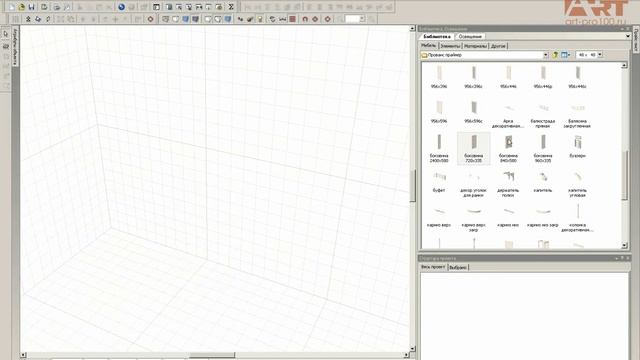Click the viewport vertical scrollbar thumb
640x360 pixels.
(412, 186)
